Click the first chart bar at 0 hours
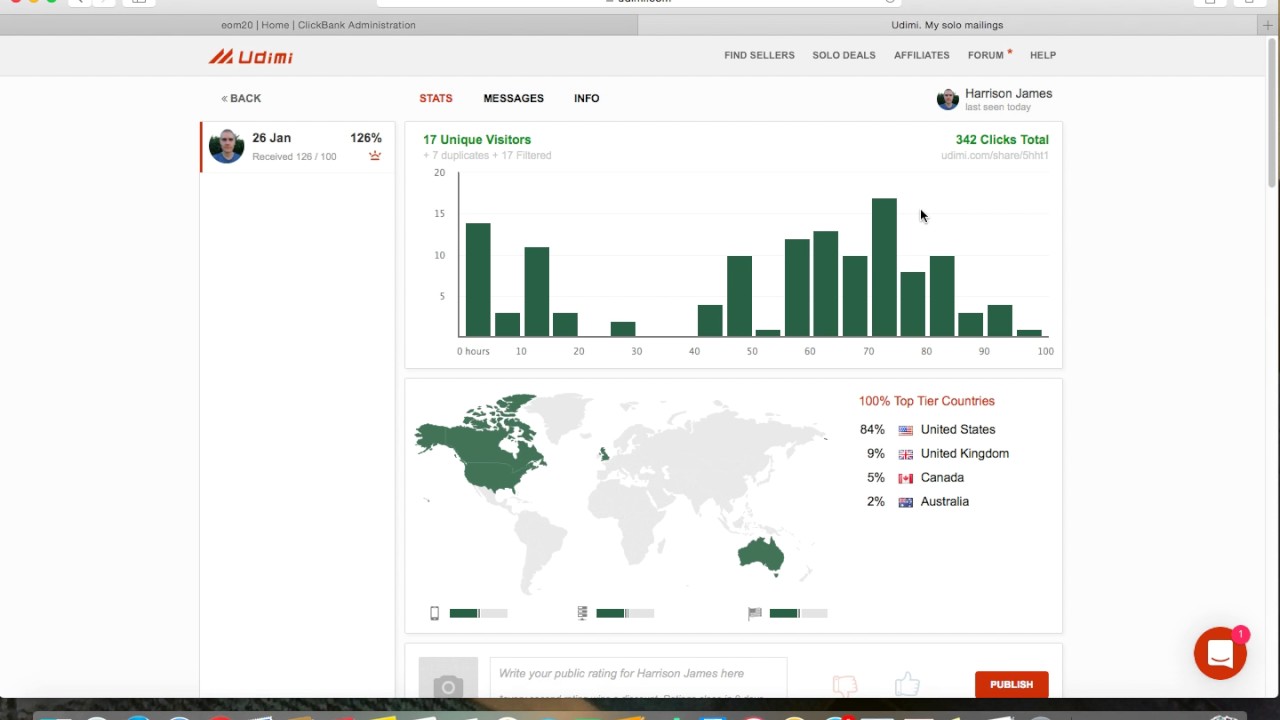1280x720 pixels. click(x=478, y=280)
